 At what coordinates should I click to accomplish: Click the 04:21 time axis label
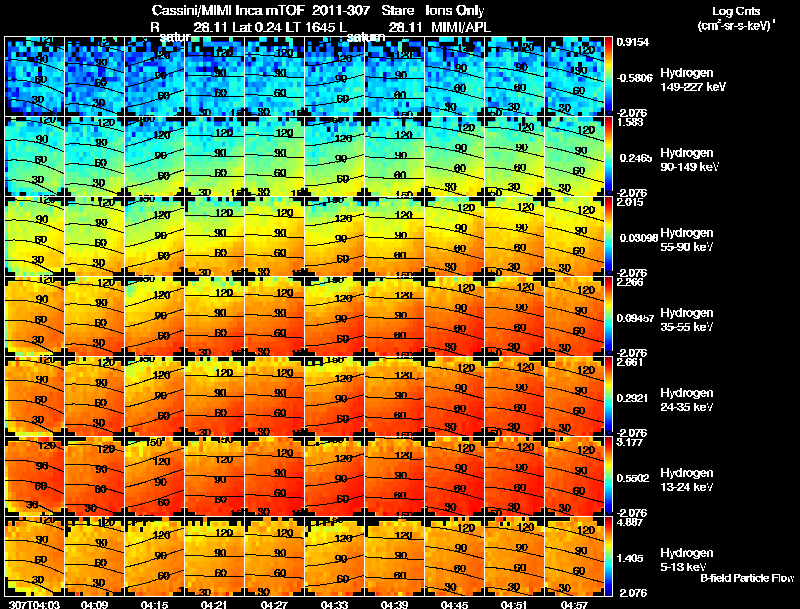pos(214,604)
